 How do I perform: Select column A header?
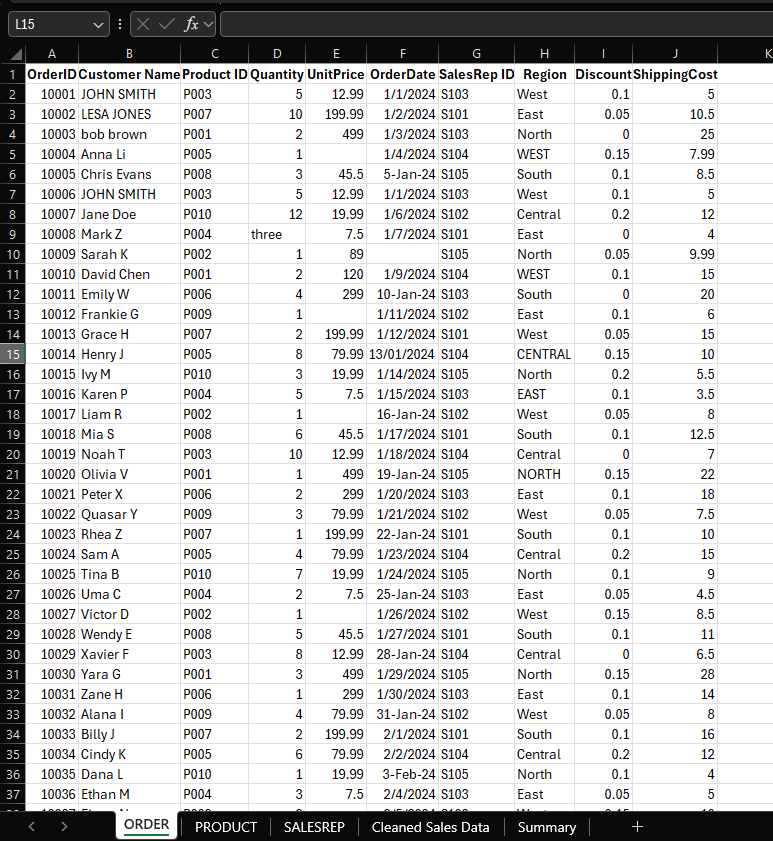(51, 54)
